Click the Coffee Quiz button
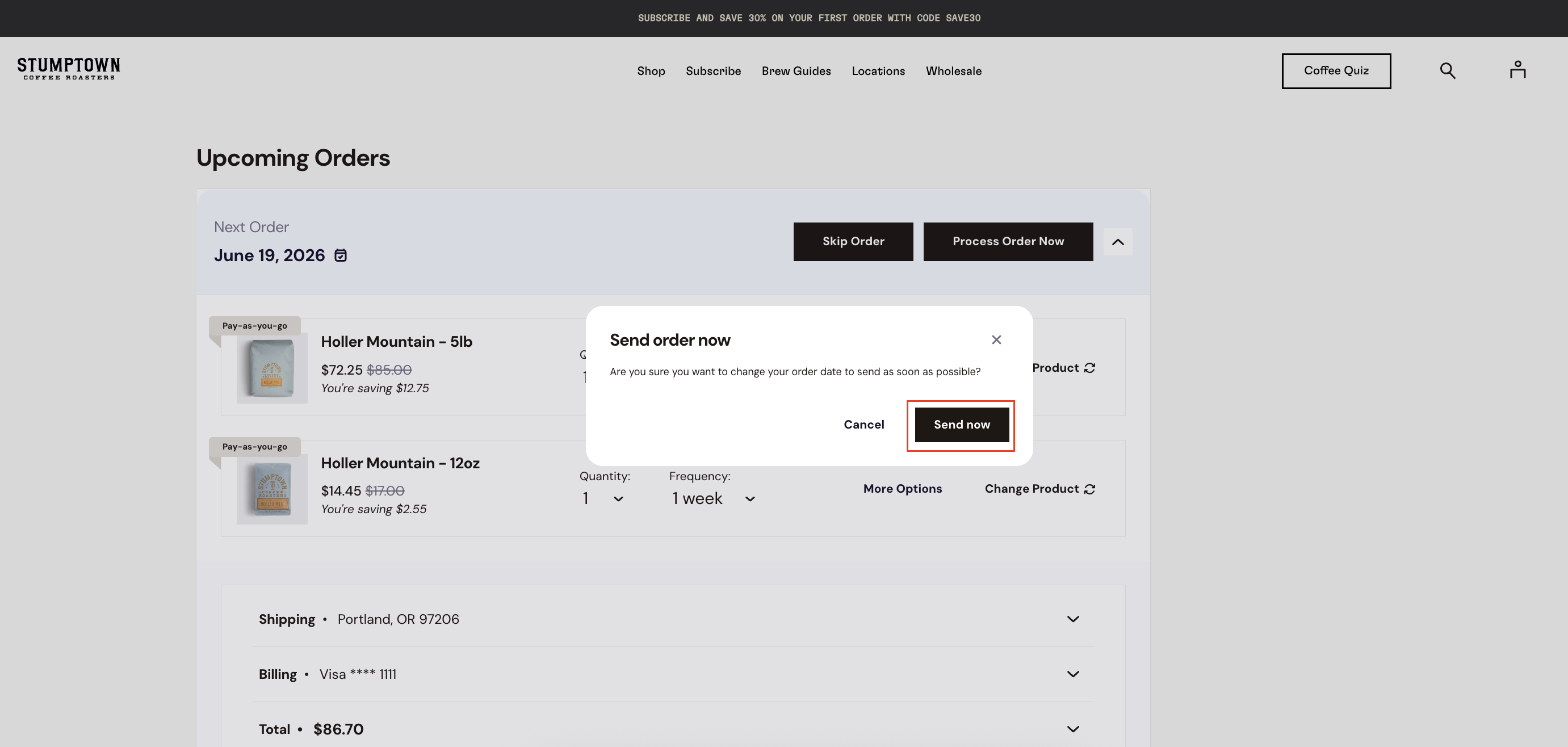Screen dimensions: 1568x747 [x=1336, y=71]
